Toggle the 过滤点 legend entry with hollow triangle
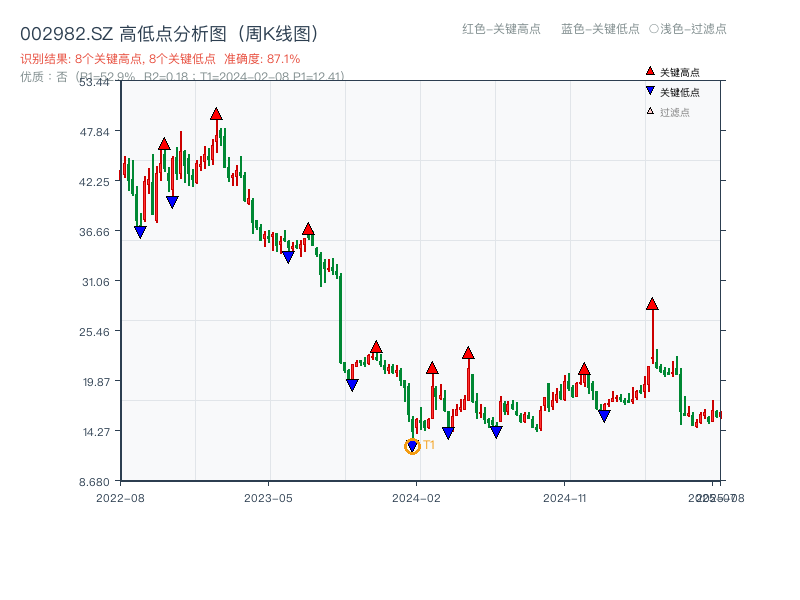The width and height of the screenshot is (800, 600). (x=668, y=112)
